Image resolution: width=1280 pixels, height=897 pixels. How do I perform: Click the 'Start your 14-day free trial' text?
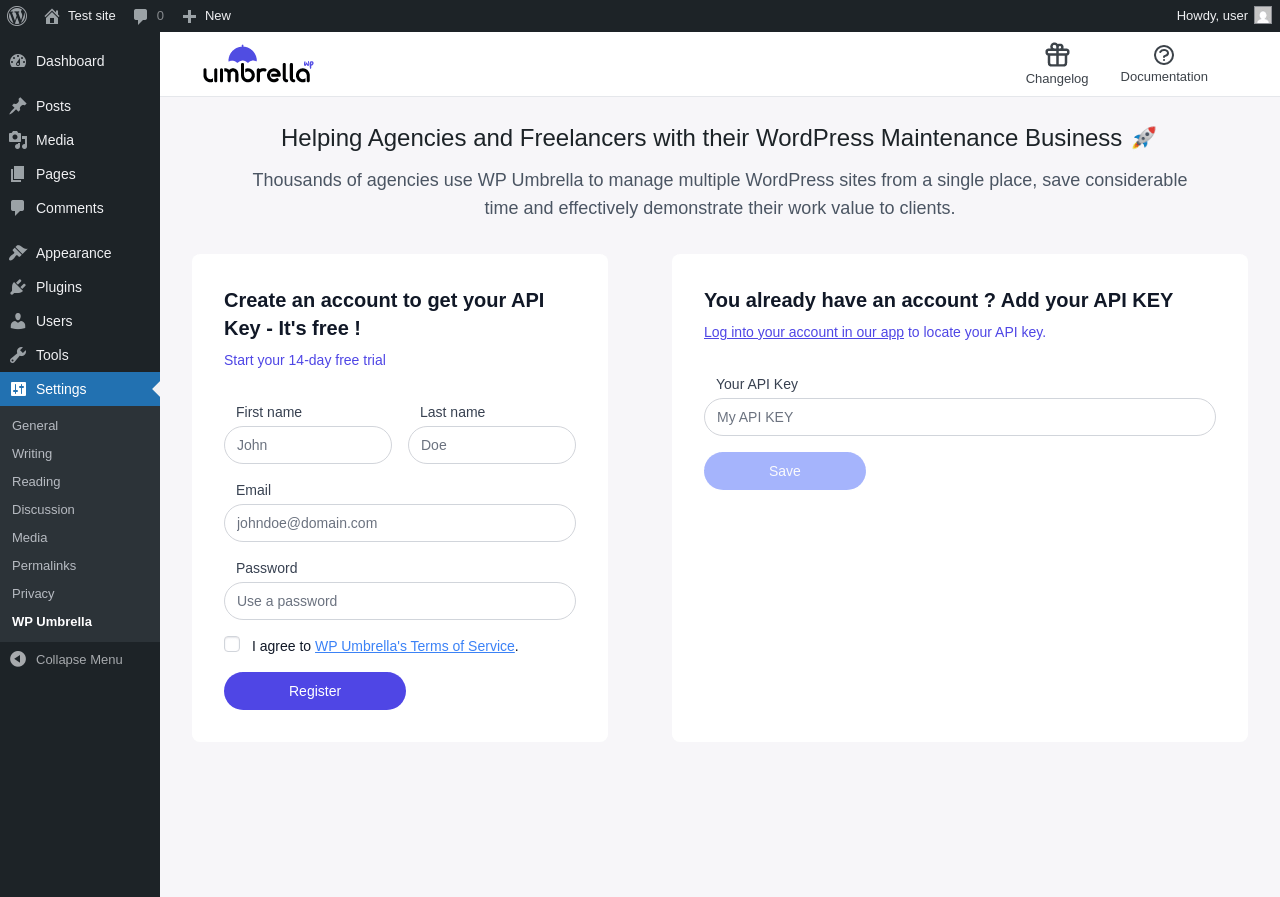pyautogui.click(x=305, y=360)
